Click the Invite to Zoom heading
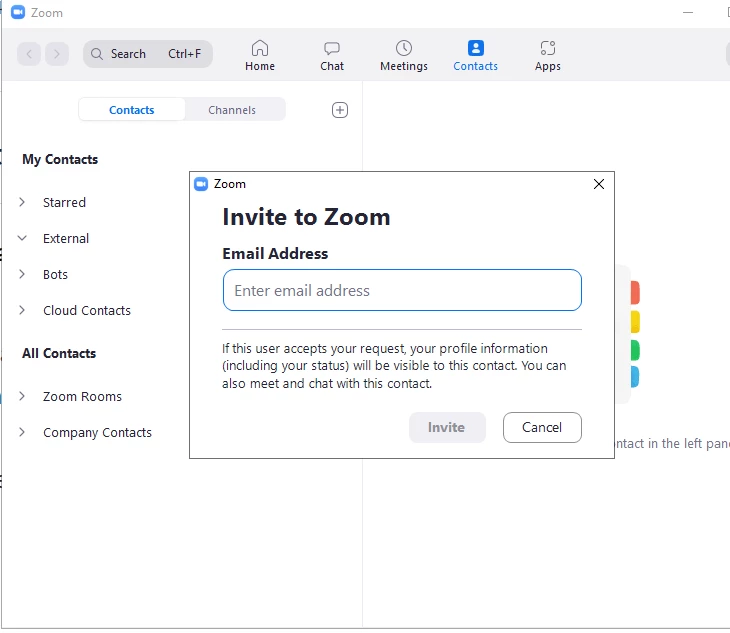This screenshot has height=633, width=730. click(306, 217)
